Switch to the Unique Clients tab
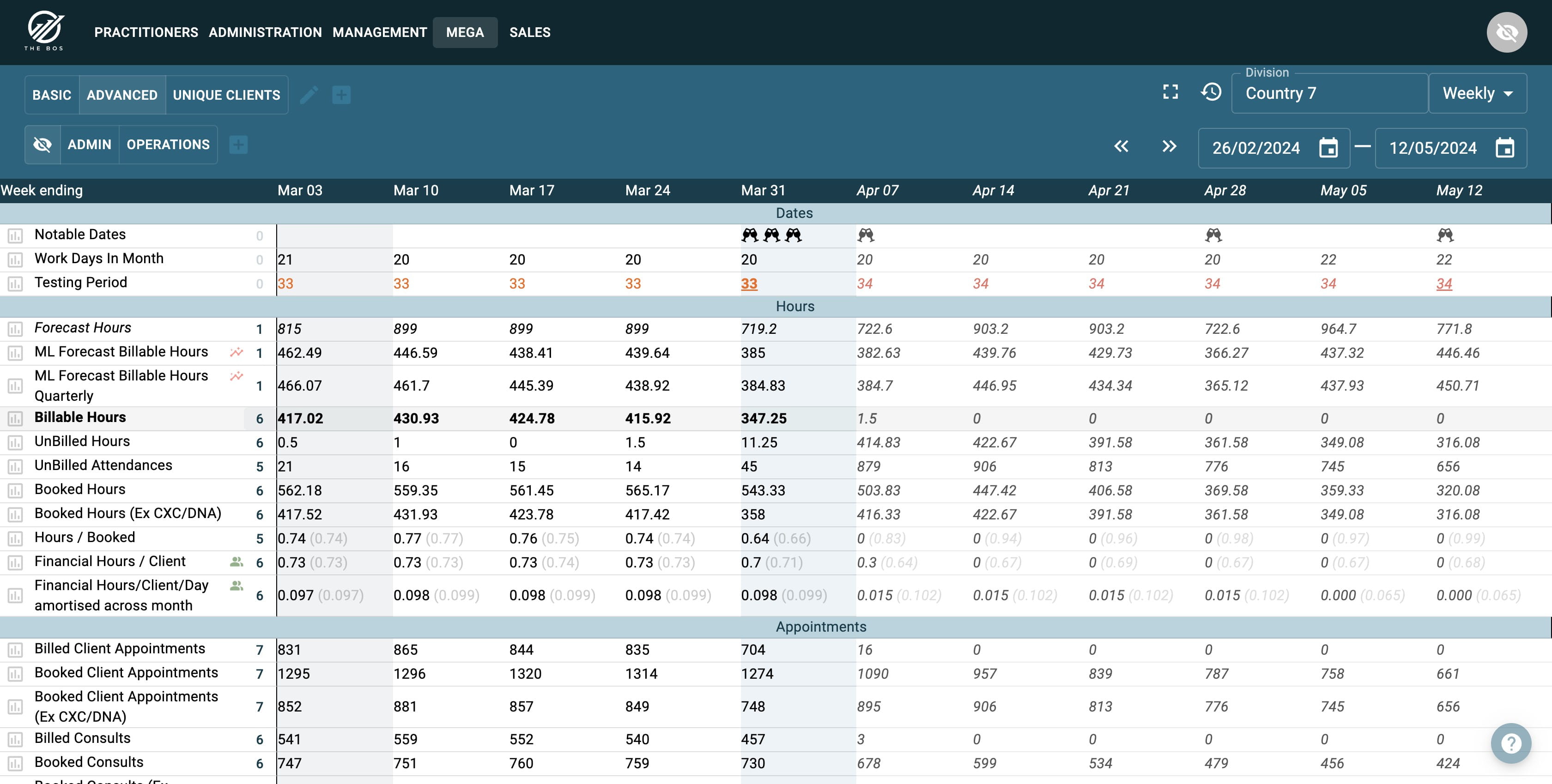 (226, 95)
